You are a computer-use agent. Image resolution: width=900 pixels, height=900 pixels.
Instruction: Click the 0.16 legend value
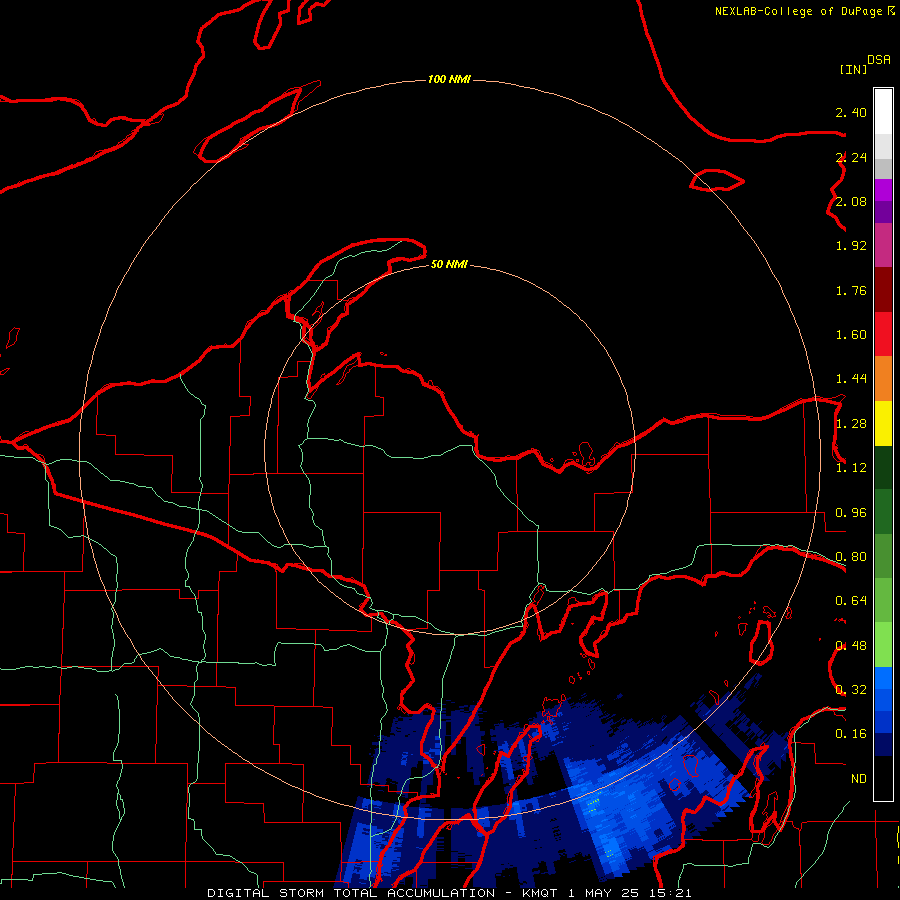(851, 734)
